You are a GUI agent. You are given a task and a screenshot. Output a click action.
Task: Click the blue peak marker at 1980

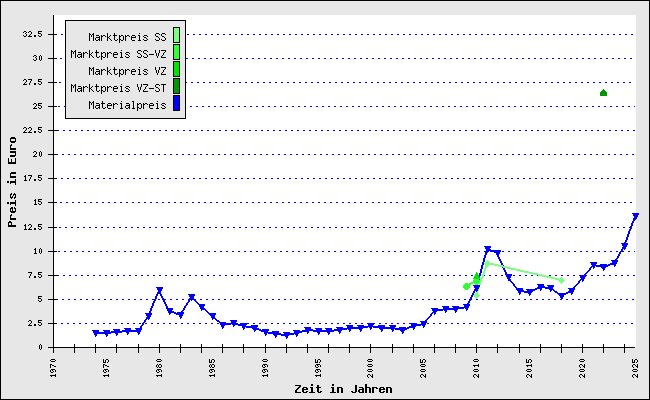pos(159,291)
